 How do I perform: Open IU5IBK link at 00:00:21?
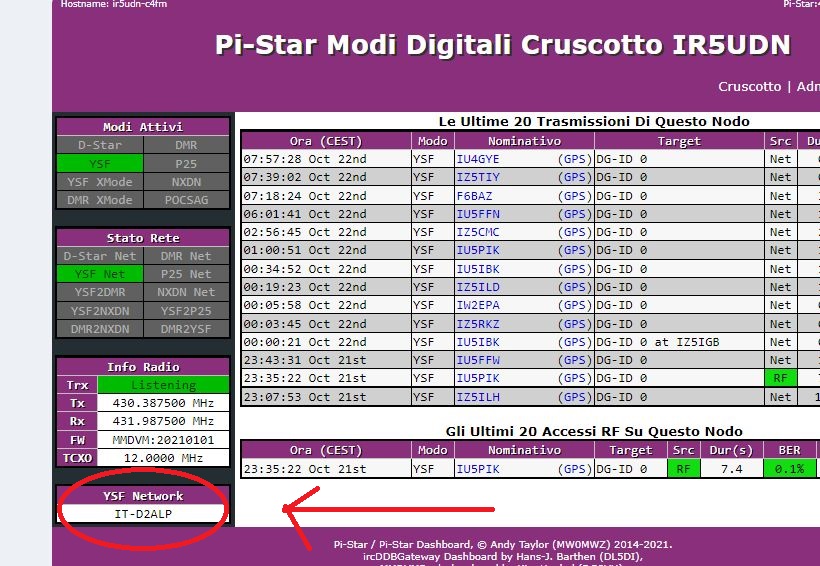478,342
